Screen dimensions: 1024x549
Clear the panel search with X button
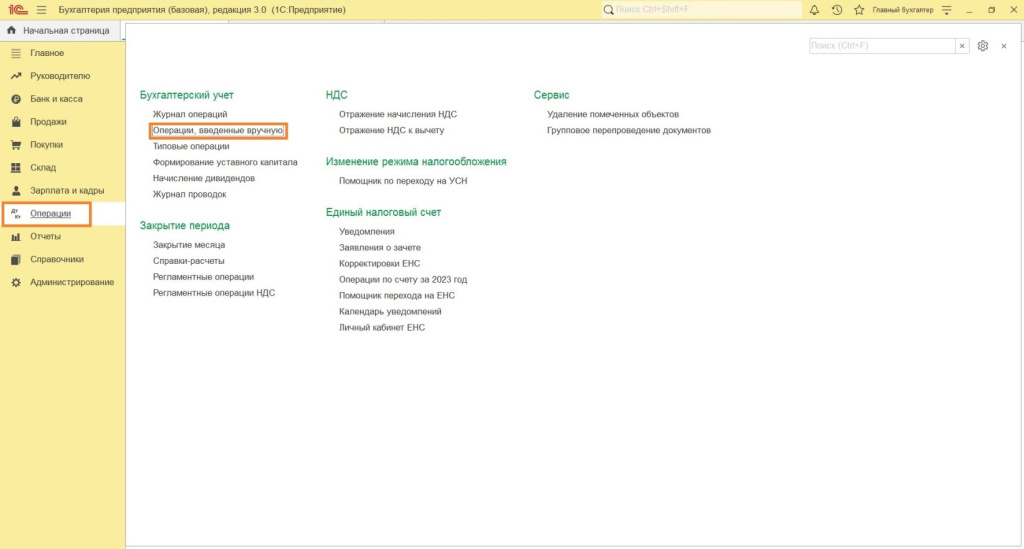click(x=962, y=46)
